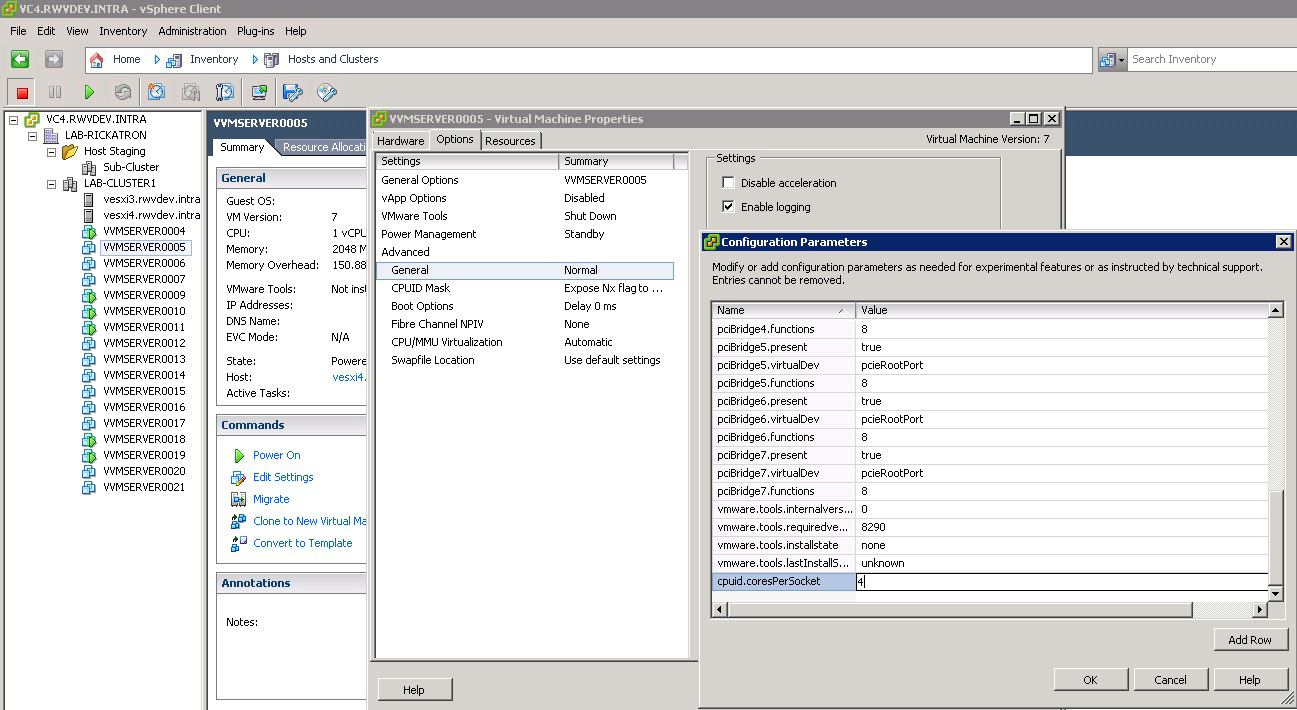Click the Suspend (pause) toolbar icon

pos(55,92)
